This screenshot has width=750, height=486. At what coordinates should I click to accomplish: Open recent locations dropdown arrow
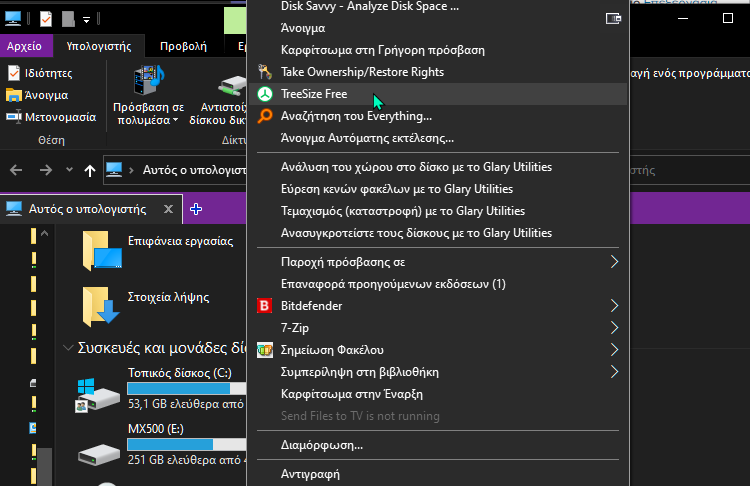69,169
